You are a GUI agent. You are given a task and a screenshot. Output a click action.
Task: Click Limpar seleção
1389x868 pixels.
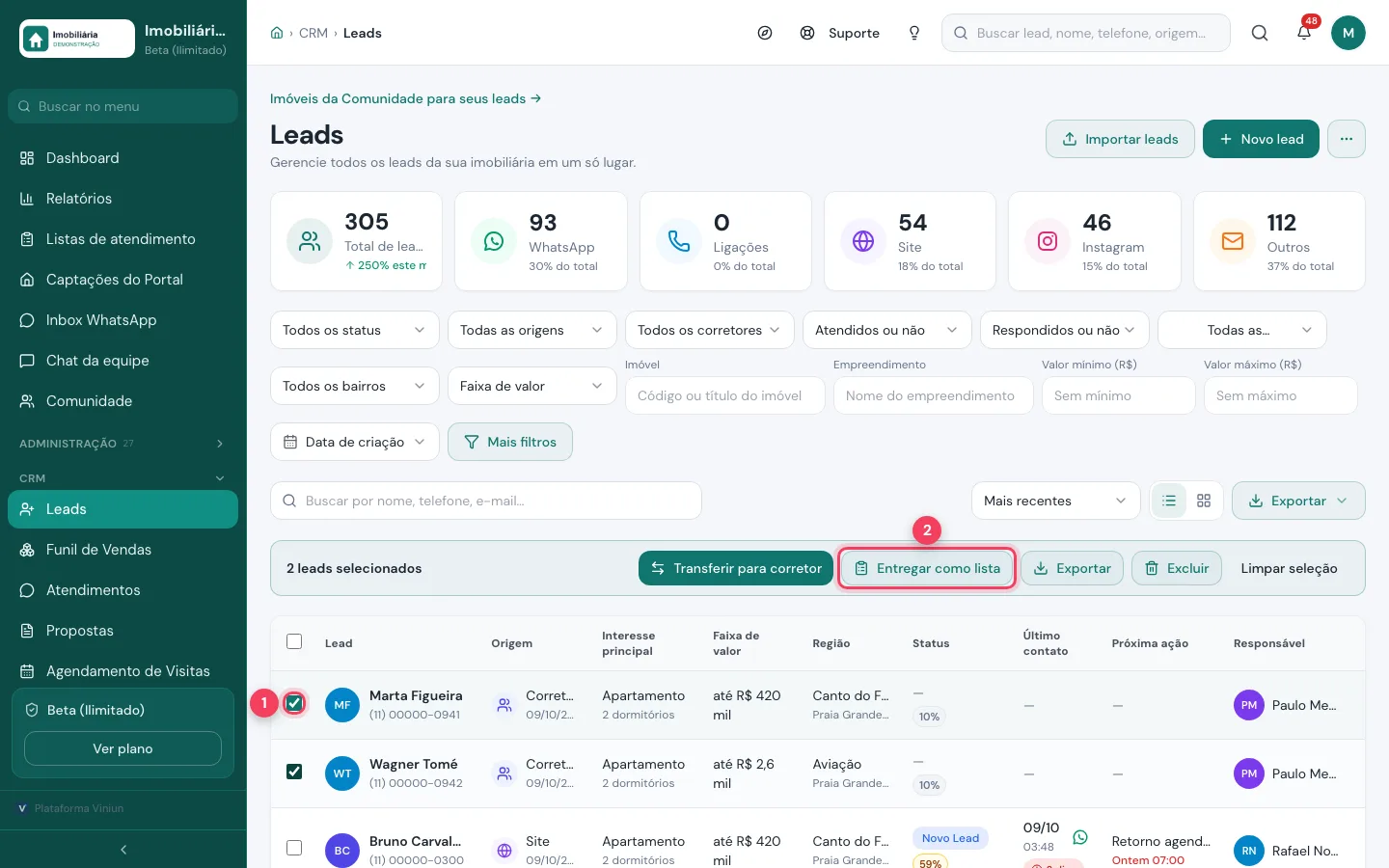[x=1289, y=568]
